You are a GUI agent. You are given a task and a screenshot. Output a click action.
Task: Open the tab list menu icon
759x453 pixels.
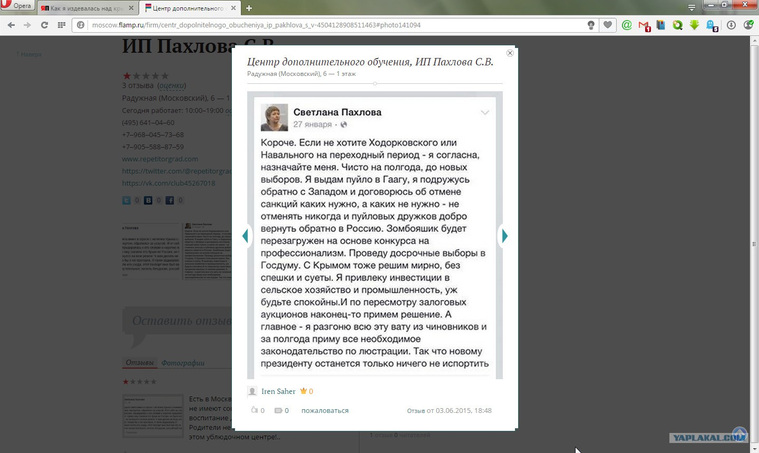click(692, 7)
